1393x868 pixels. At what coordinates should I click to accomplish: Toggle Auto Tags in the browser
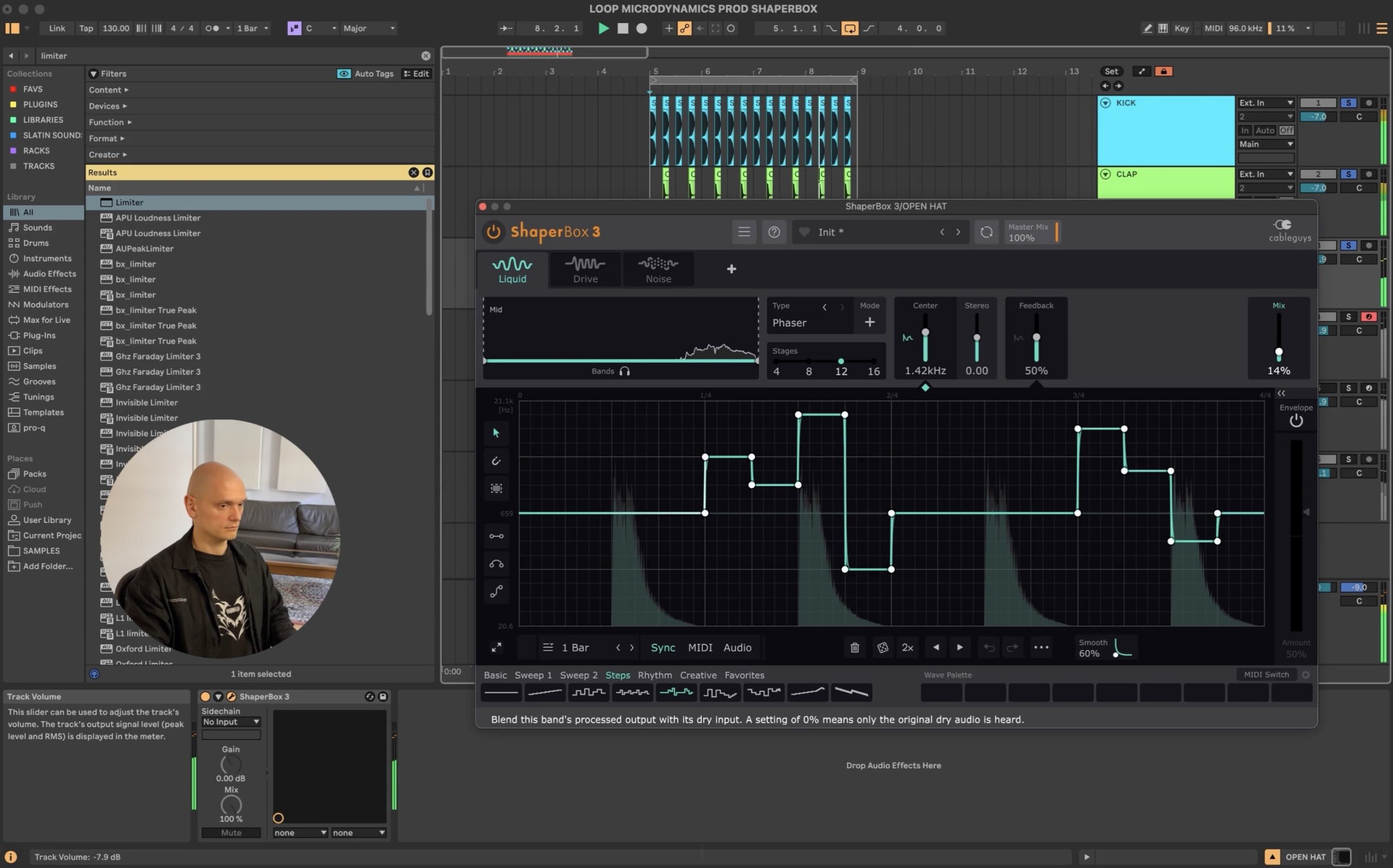(x=366, y=73)
